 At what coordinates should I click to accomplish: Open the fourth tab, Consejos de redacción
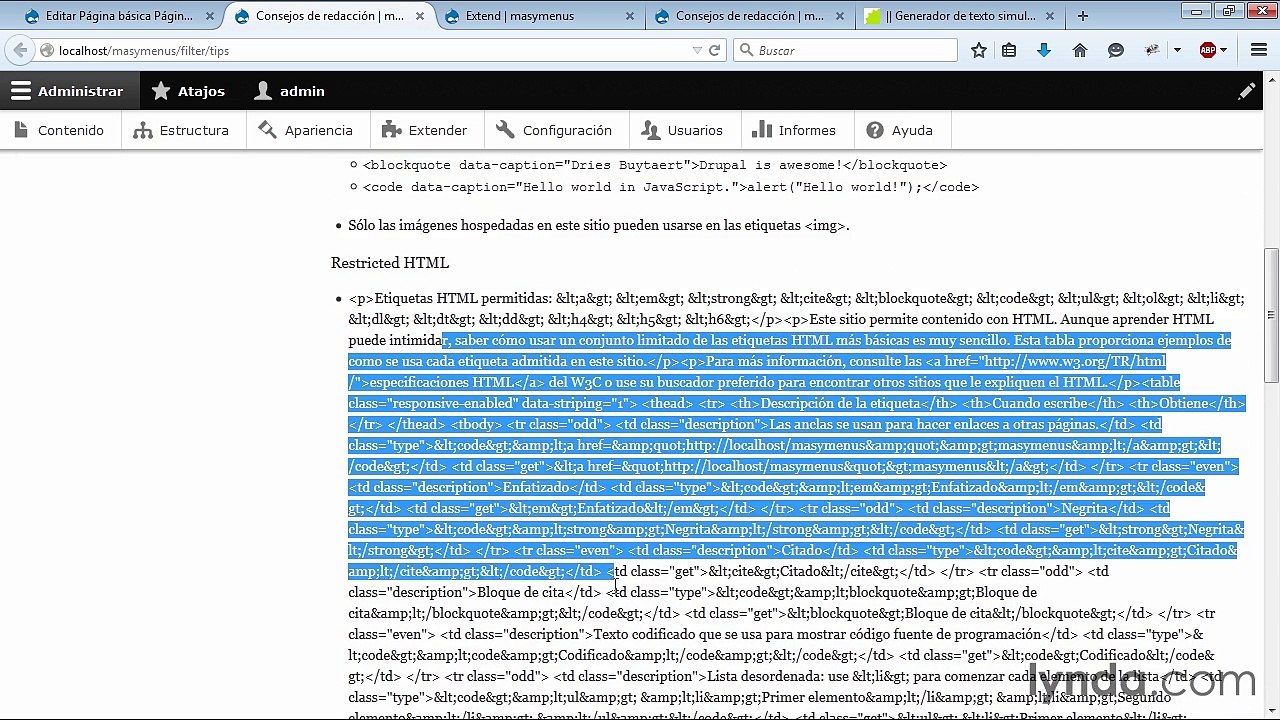tap(750, 16)
